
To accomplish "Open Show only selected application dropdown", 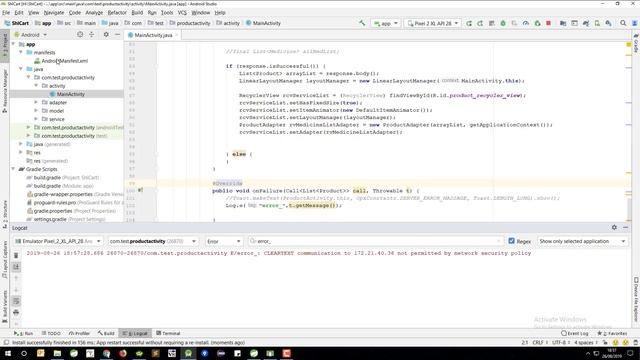I will pos(582,241).
